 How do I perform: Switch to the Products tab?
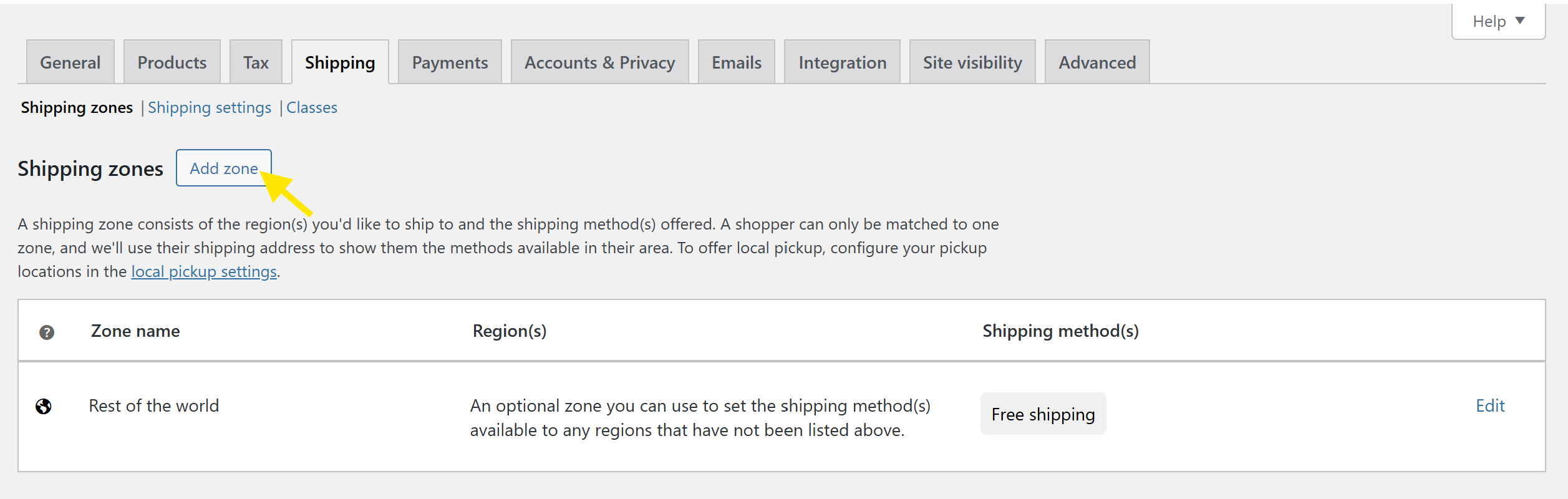[172, 62]
